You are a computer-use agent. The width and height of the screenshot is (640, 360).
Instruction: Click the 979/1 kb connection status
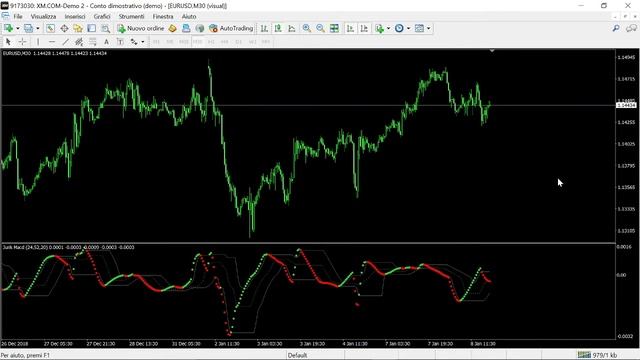tap(598, 355)
